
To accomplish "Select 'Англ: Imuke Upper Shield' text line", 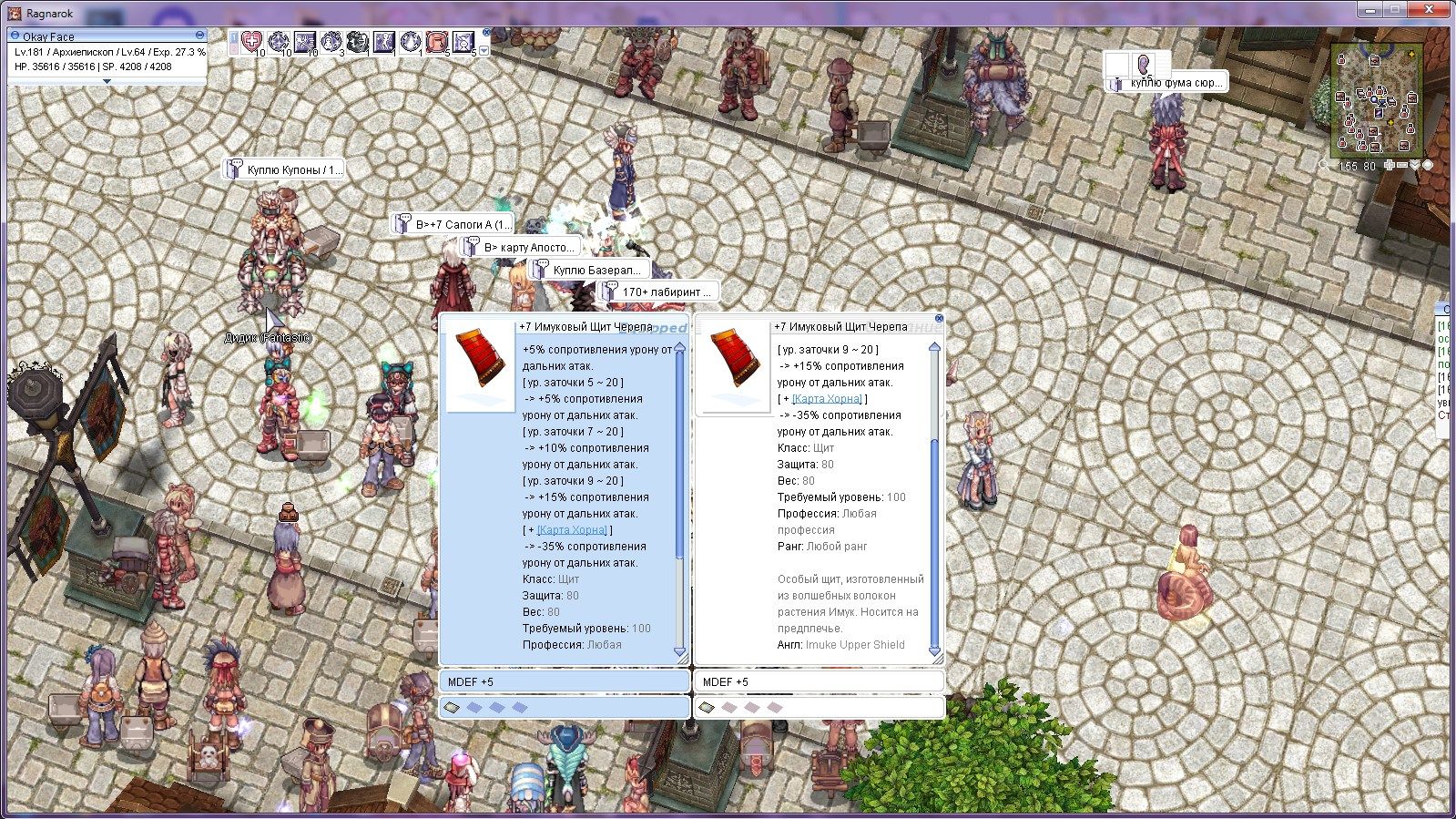I will tap(841, 645).
